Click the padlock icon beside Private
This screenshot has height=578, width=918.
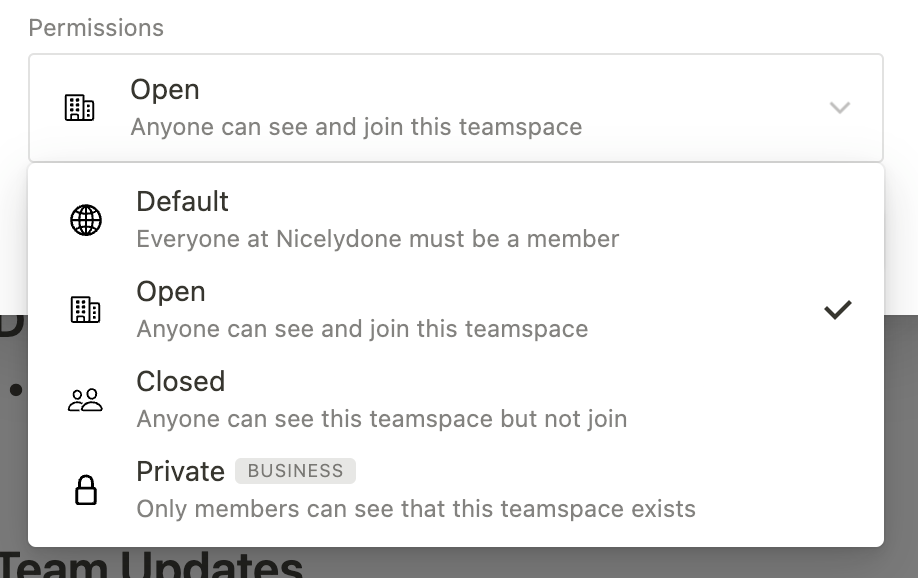coord(86,490)
